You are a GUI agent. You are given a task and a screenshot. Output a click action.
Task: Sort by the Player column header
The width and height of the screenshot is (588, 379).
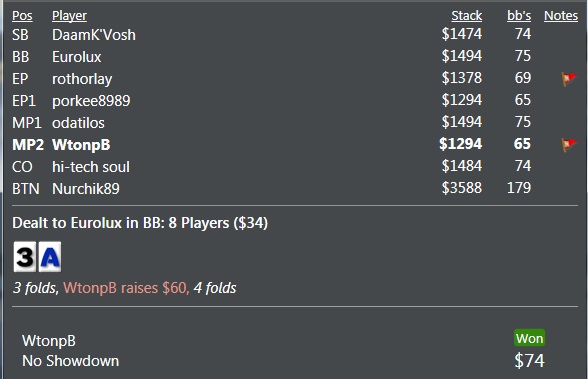click(69, 16)
